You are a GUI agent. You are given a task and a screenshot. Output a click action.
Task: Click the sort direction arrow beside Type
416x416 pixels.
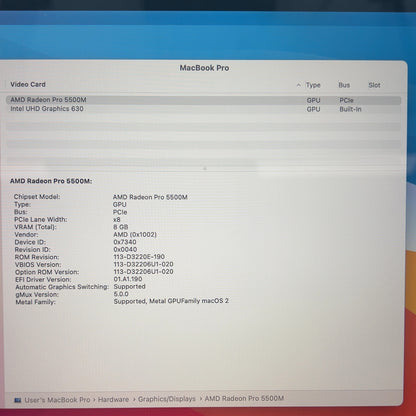(298, 85)
